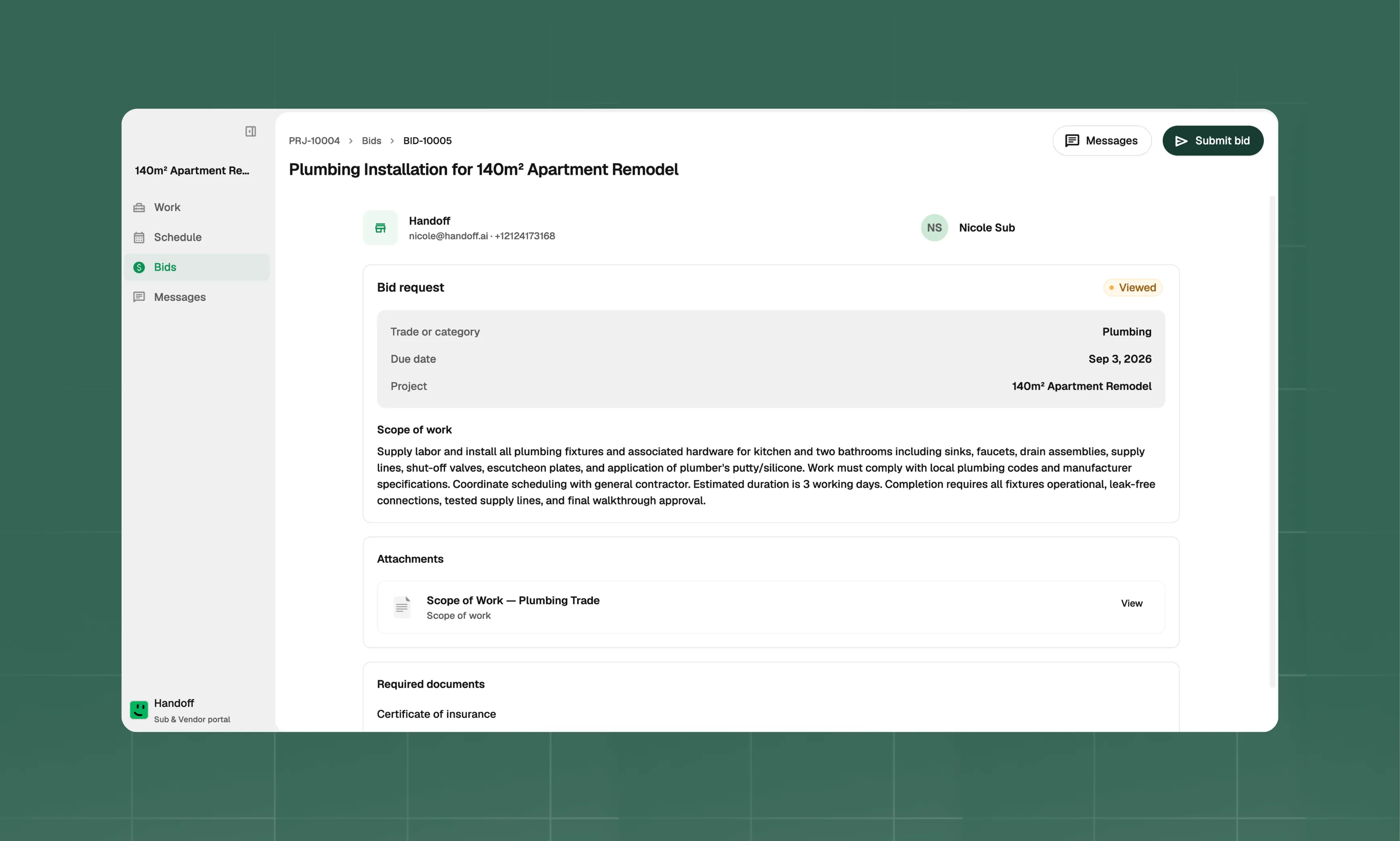Viewport: 1400px width, 841px height.
Task: Click the Submit bid button
Action: [1213, 141]
